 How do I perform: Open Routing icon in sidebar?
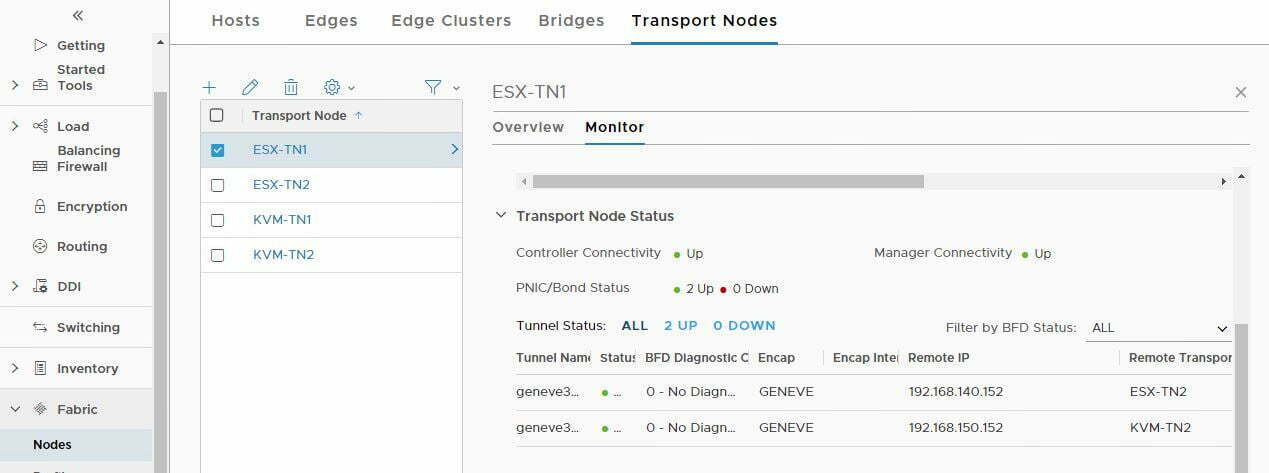click(x=40, y=246)
